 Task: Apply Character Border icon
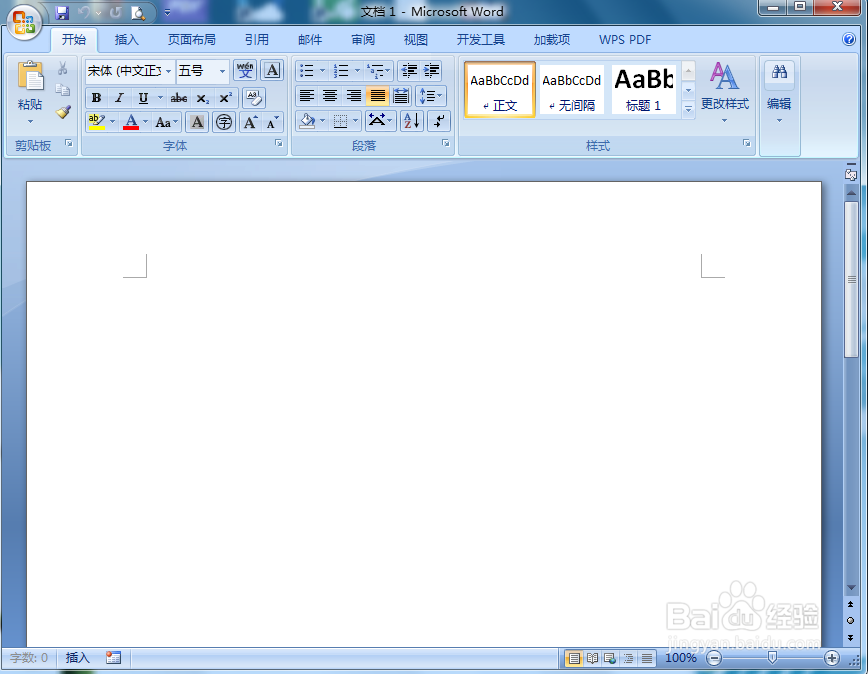[x=272, y=70]
